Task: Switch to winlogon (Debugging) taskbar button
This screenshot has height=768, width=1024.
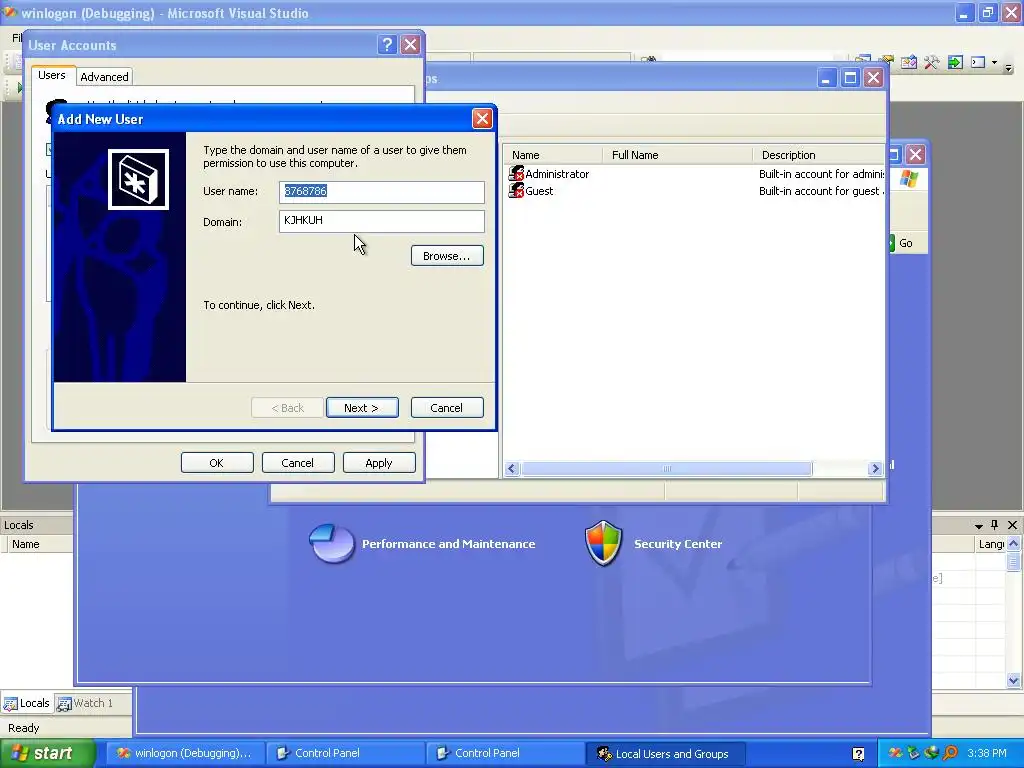Action: [x=185, y=753]
